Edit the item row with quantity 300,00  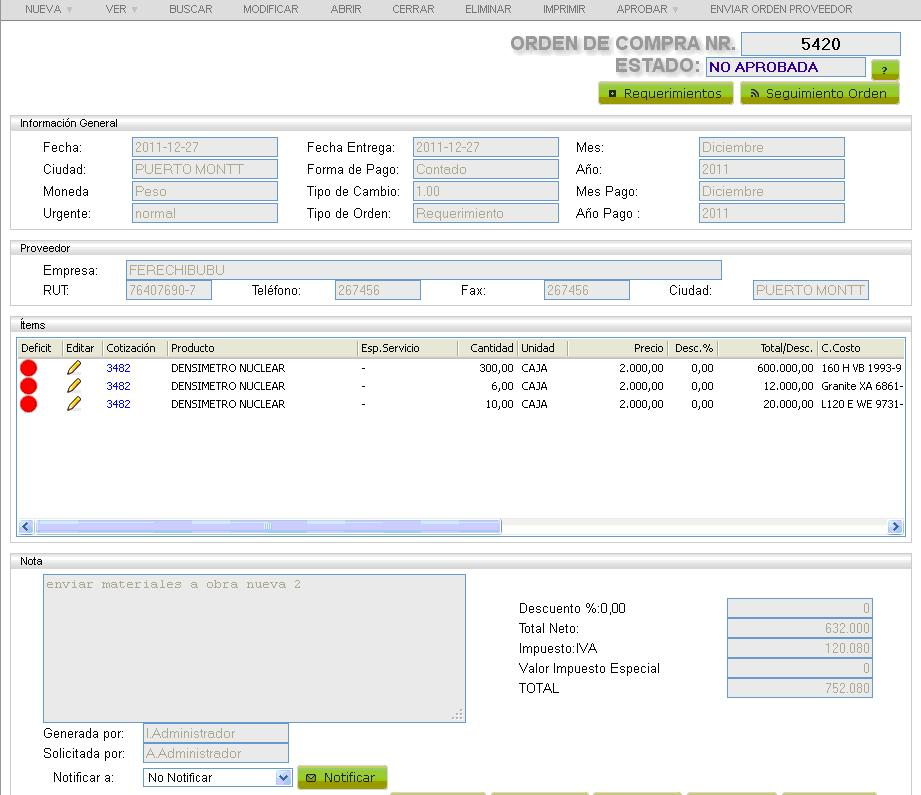click(x=74, y=368)
